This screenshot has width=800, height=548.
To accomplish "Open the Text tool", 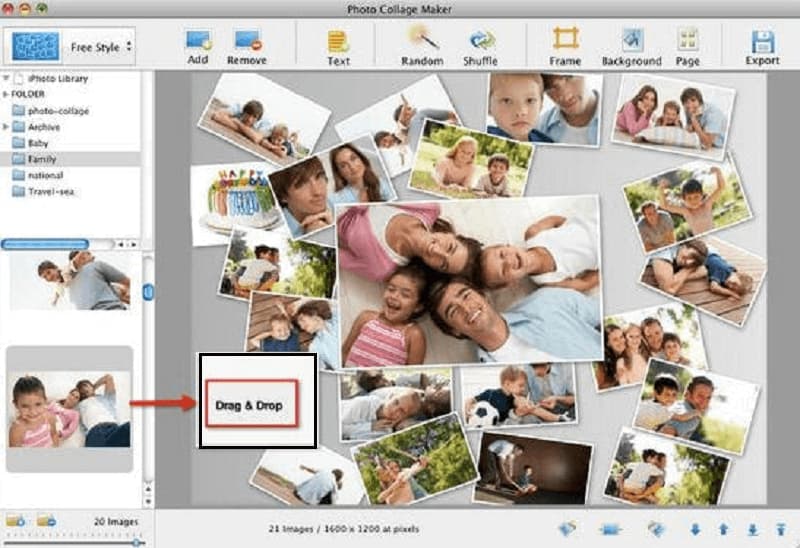I will 338,41.
